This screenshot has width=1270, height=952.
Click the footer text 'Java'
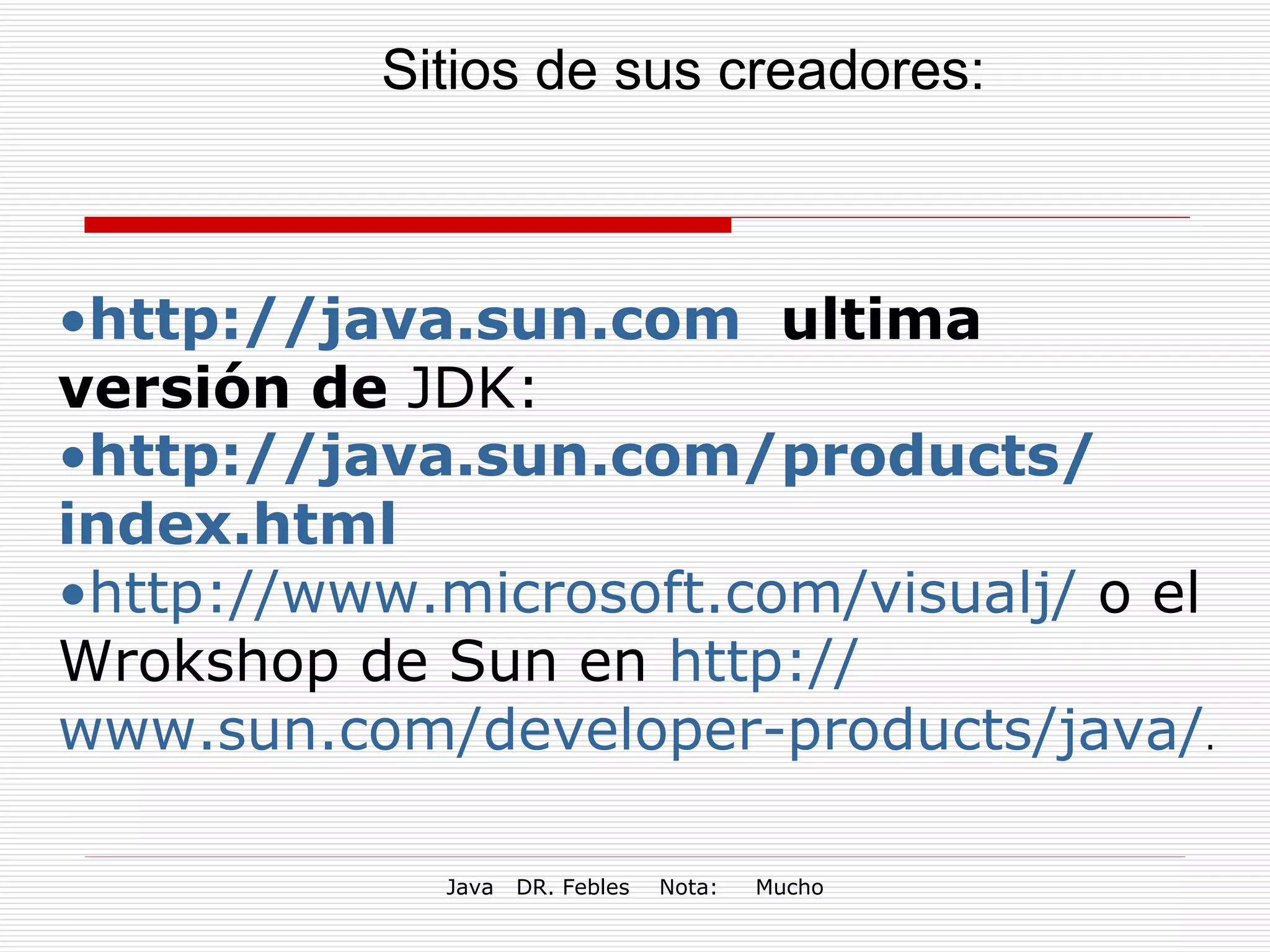(x=469, y=888)
